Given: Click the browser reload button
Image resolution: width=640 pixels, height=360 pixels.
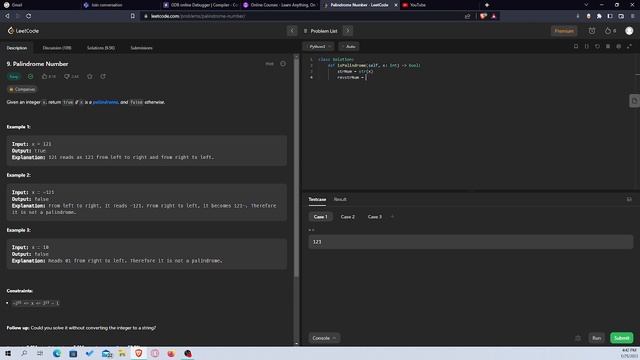Looking at the screenshot, I should pos(28,16).
